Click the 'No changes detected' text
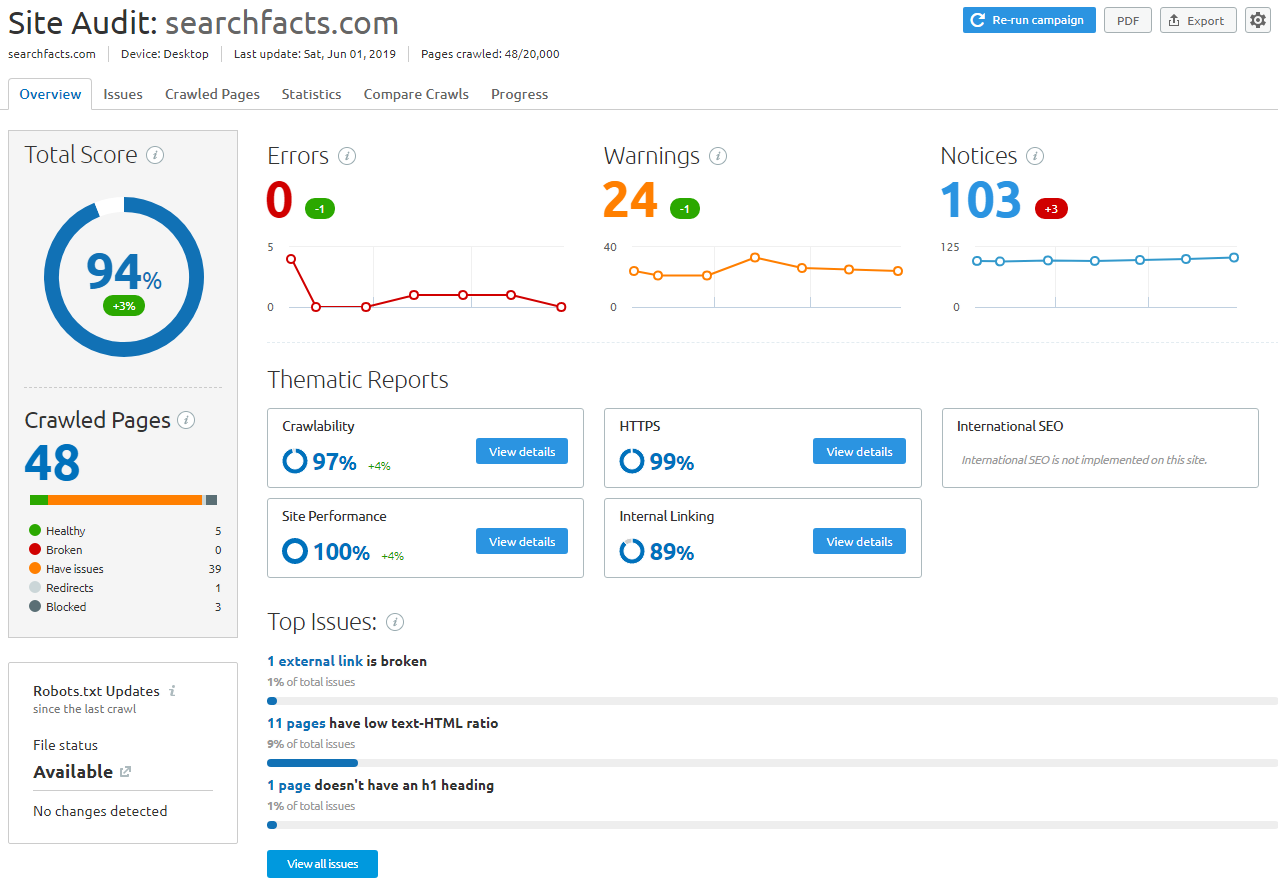The image size is (1278, 883). tap(100, 811)
